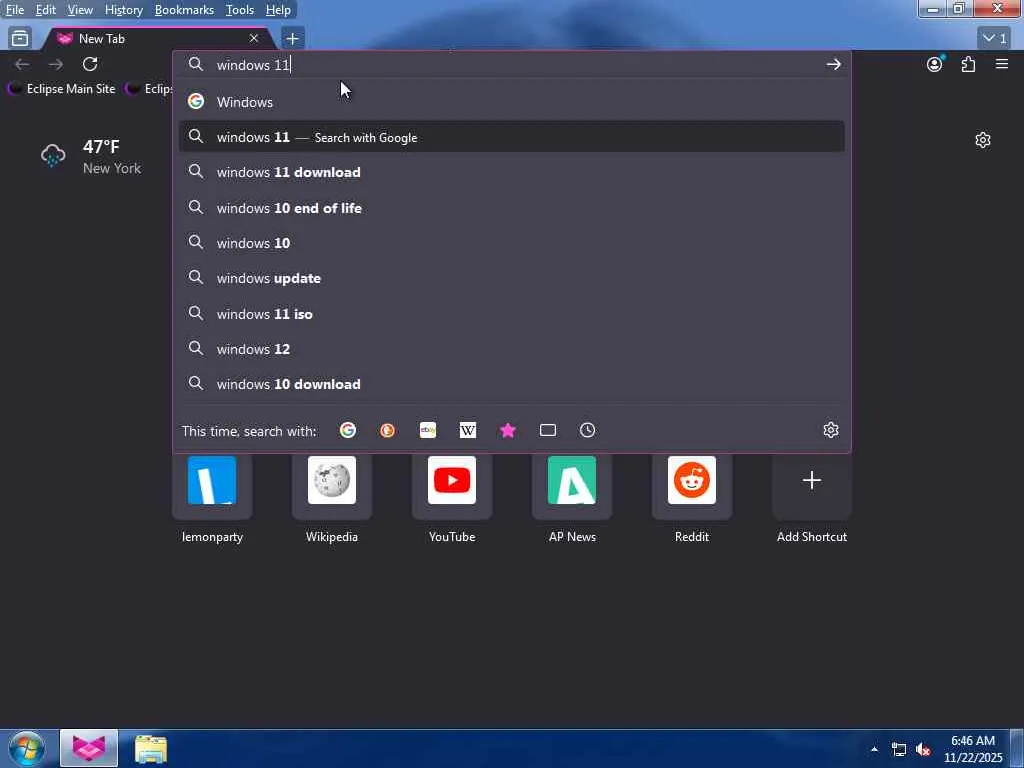Choose the Windows Google result suggestion
The width and height of the screenshot is (1024, 768).
click(x=511, y=101)
